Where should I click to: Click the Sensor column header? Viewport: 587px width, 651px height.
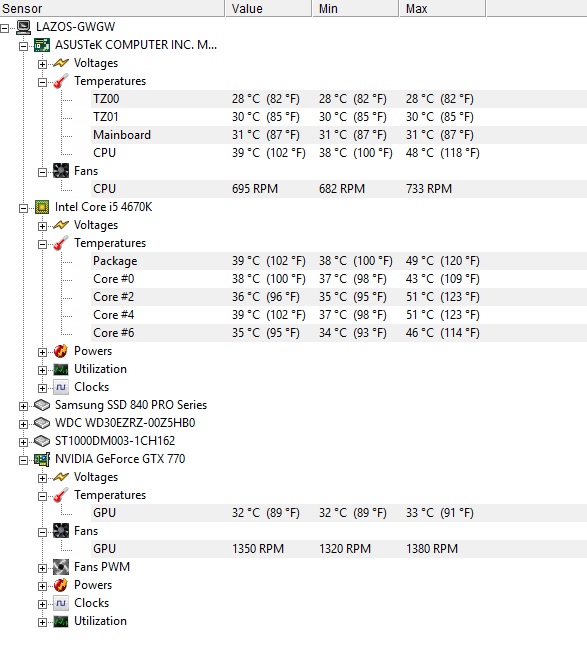112,8
